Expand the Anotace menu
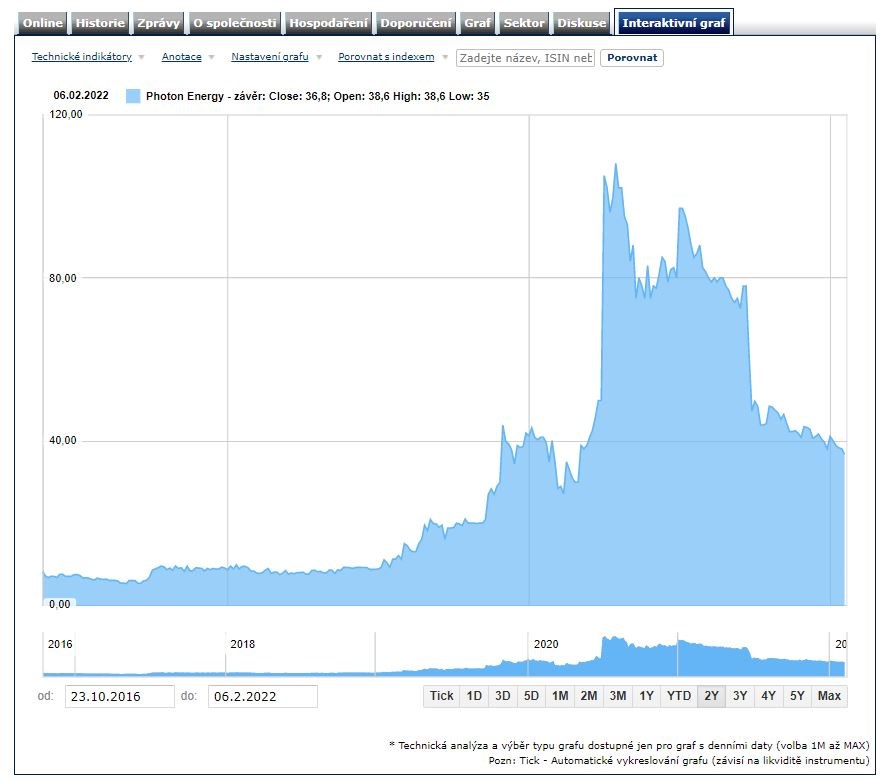Viewport: 894px width, 782px height. point(182,57)
